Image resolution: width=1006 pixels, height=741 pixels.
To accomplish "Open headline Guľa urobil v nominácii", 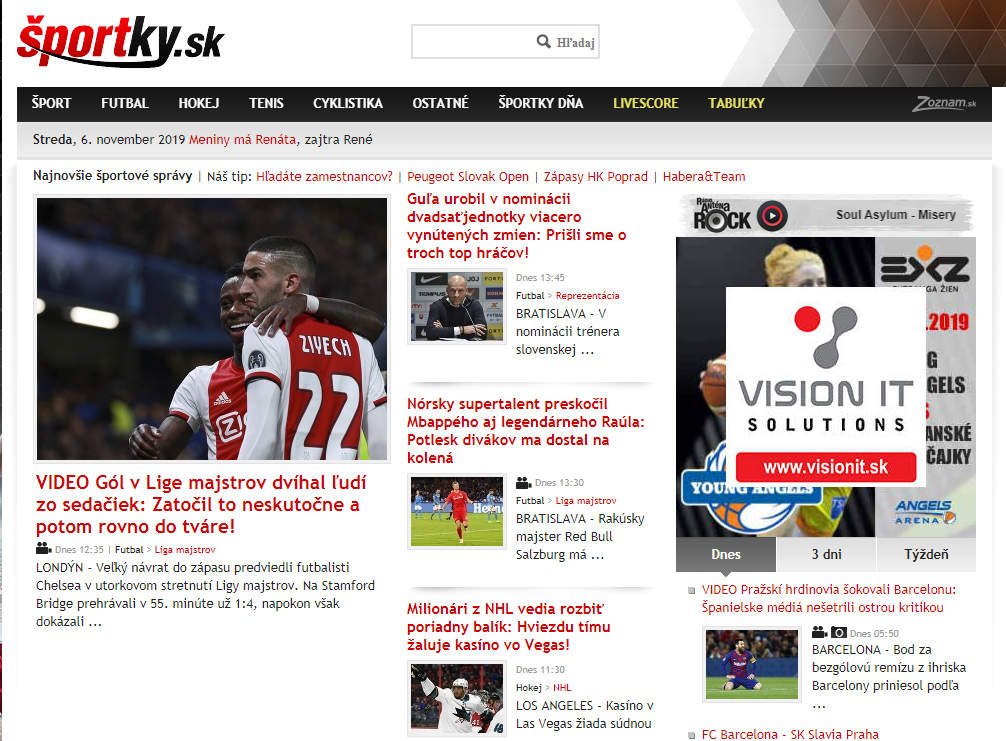I will [516, 226].
